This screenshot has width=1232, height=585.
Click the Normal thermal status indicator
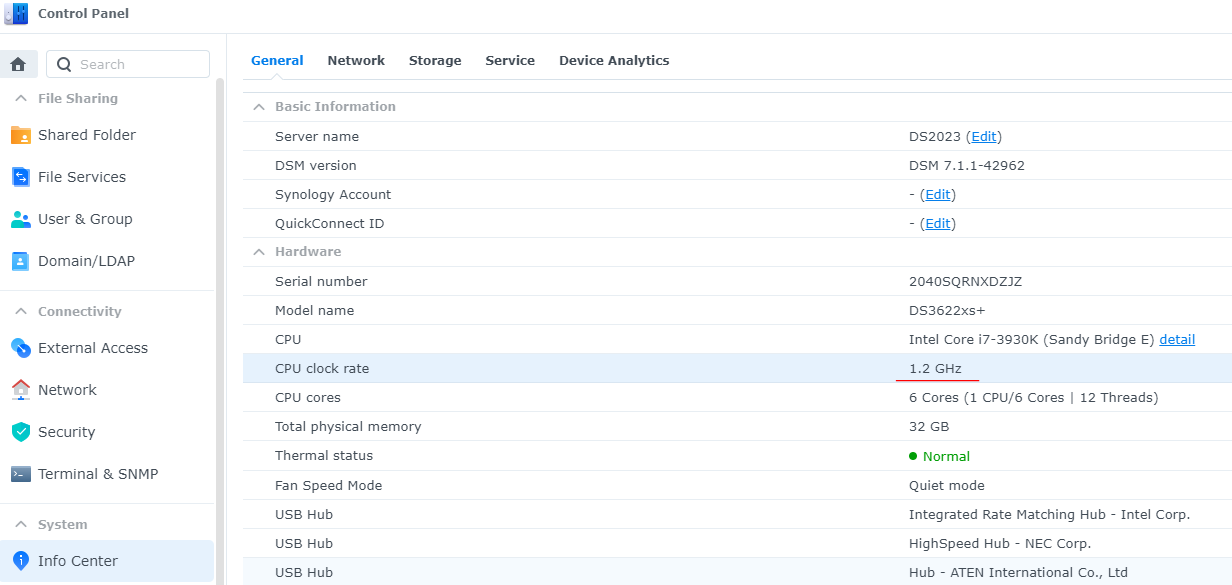[x=939, y=456]
